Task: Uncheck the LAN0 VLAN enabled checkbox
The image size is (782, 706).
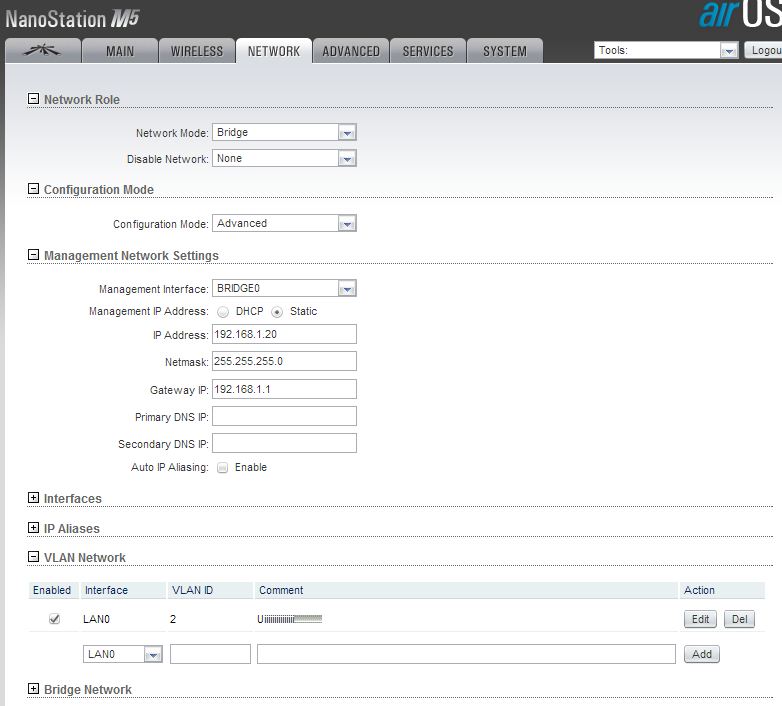Action: 54,619
